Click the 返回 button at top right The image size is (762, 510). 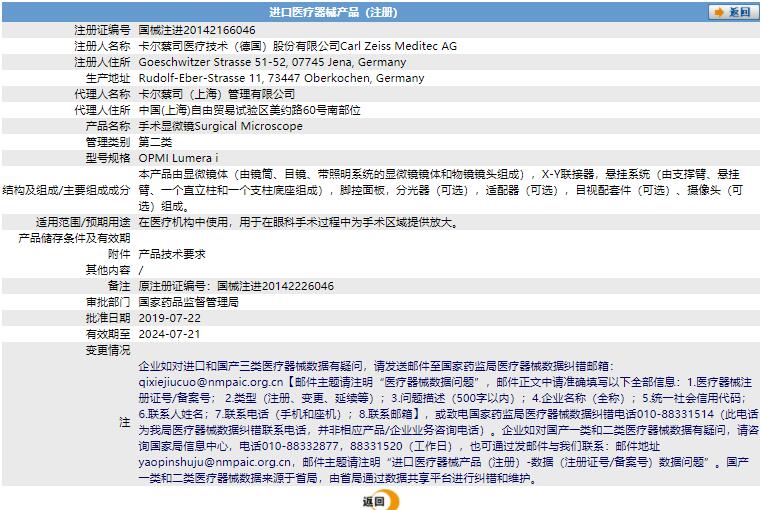click(733, 12)
